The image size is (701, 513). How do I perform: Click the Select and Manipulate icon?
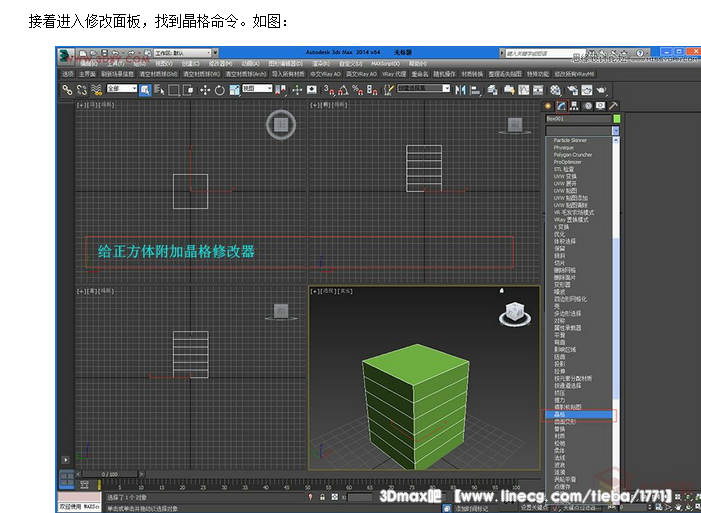pos(297,90)
